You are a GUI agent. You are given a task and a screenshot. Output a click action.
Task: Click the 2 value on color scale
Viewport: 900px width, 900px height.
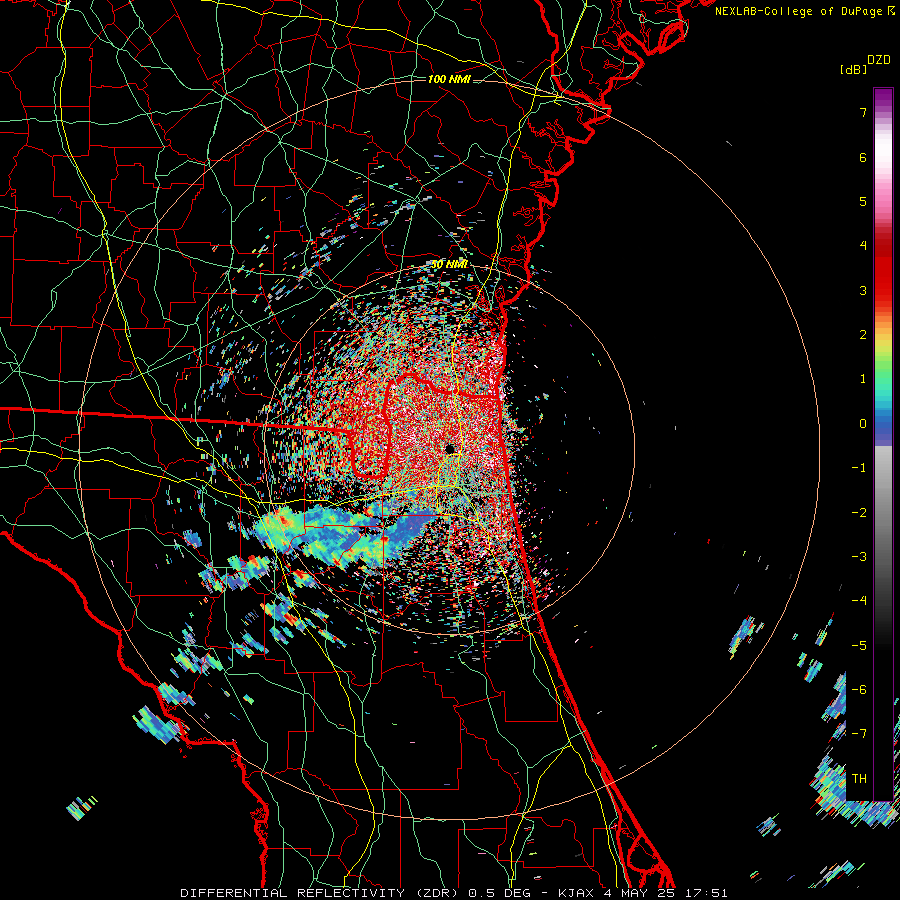click(x=863, y=335)
